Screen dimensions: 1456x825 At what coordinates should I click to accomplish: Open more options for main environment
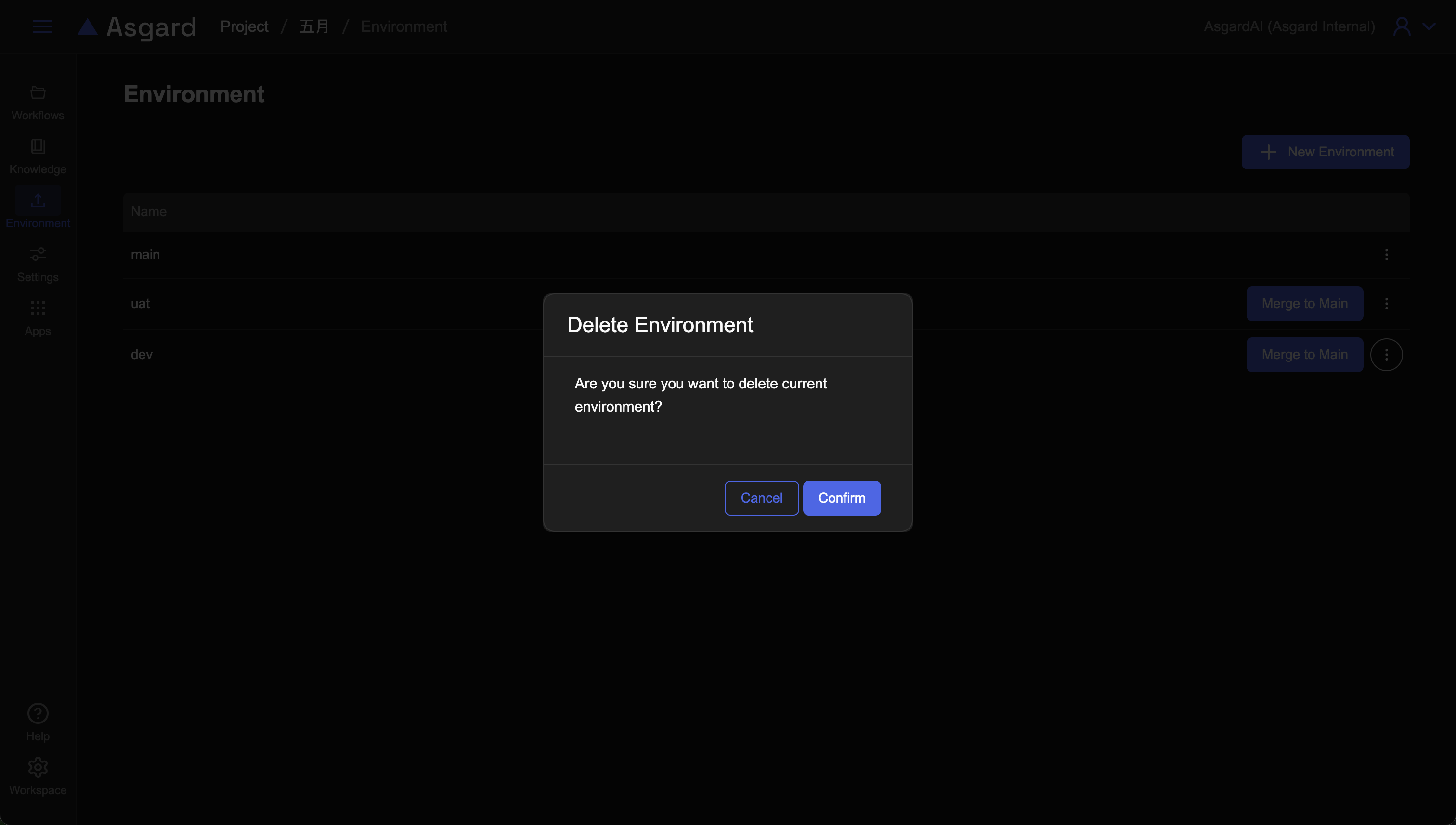(1386, 255)
